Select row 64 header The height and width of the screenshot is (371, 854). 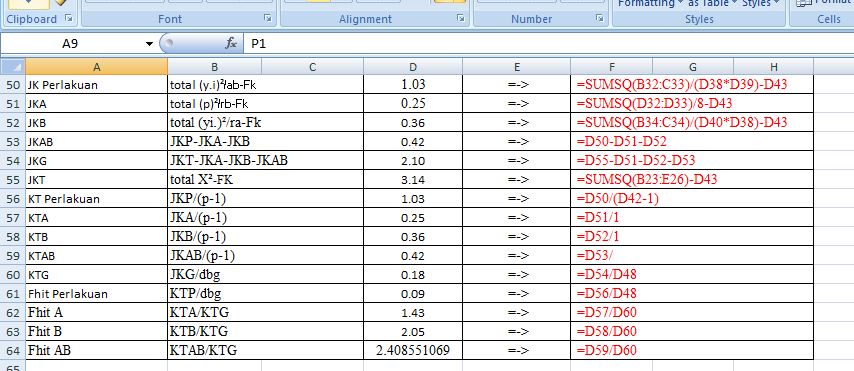coord(13,350)
